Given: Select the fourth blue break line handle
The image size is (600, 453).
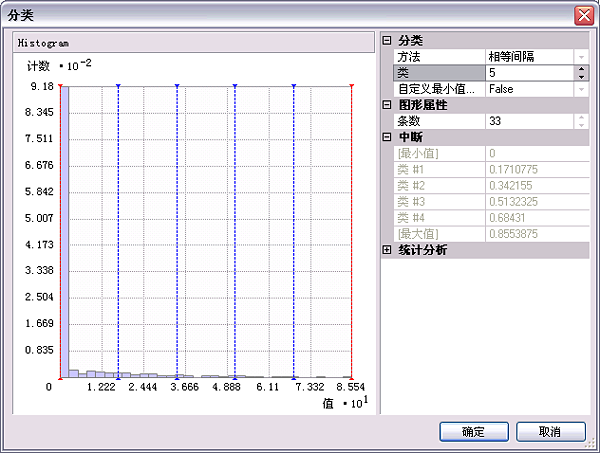Looking at the screenshot, I should [x=294, y=87].
